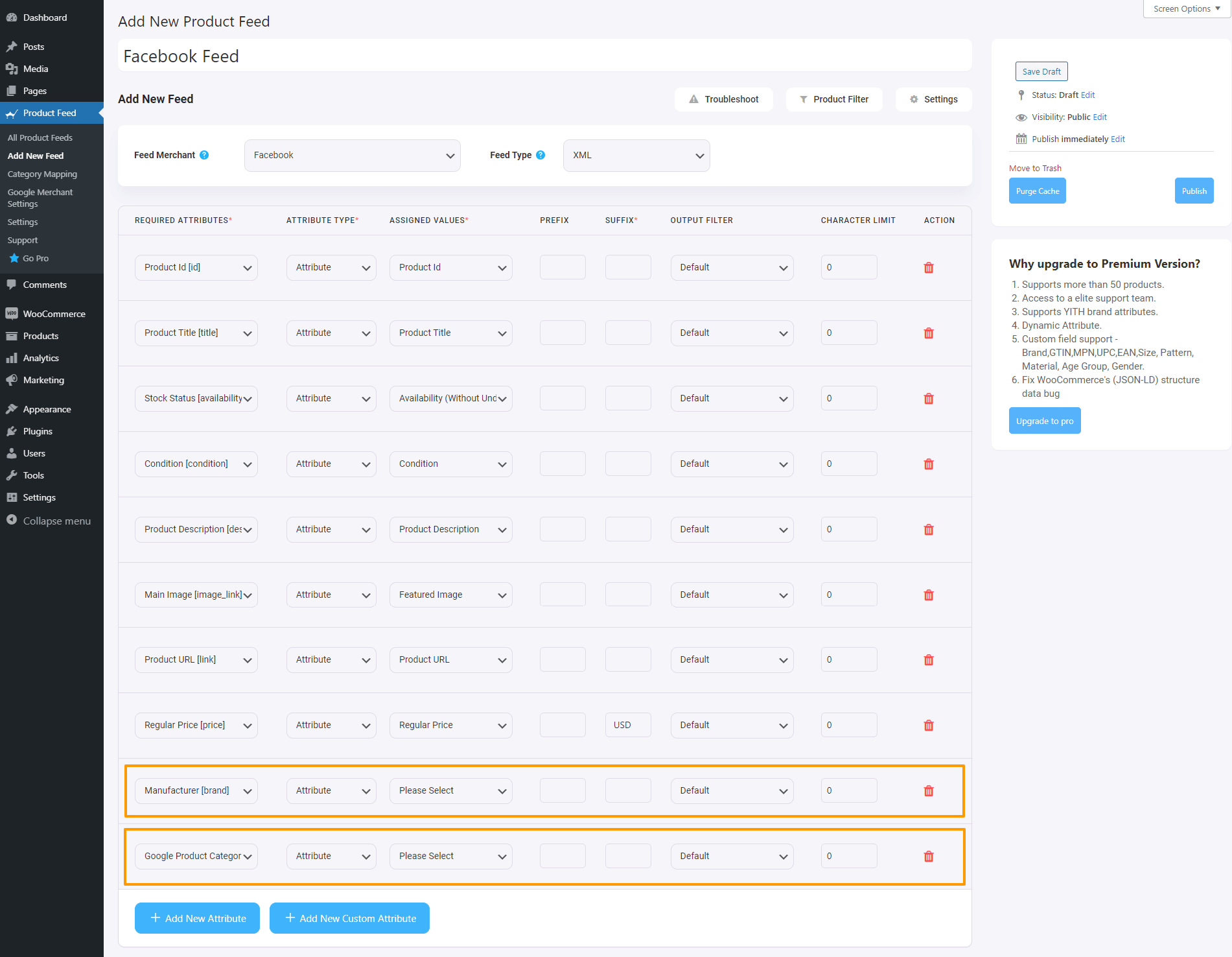Click the Go Pro star icon
This screenshot has width=1232, height=957.
14,258
